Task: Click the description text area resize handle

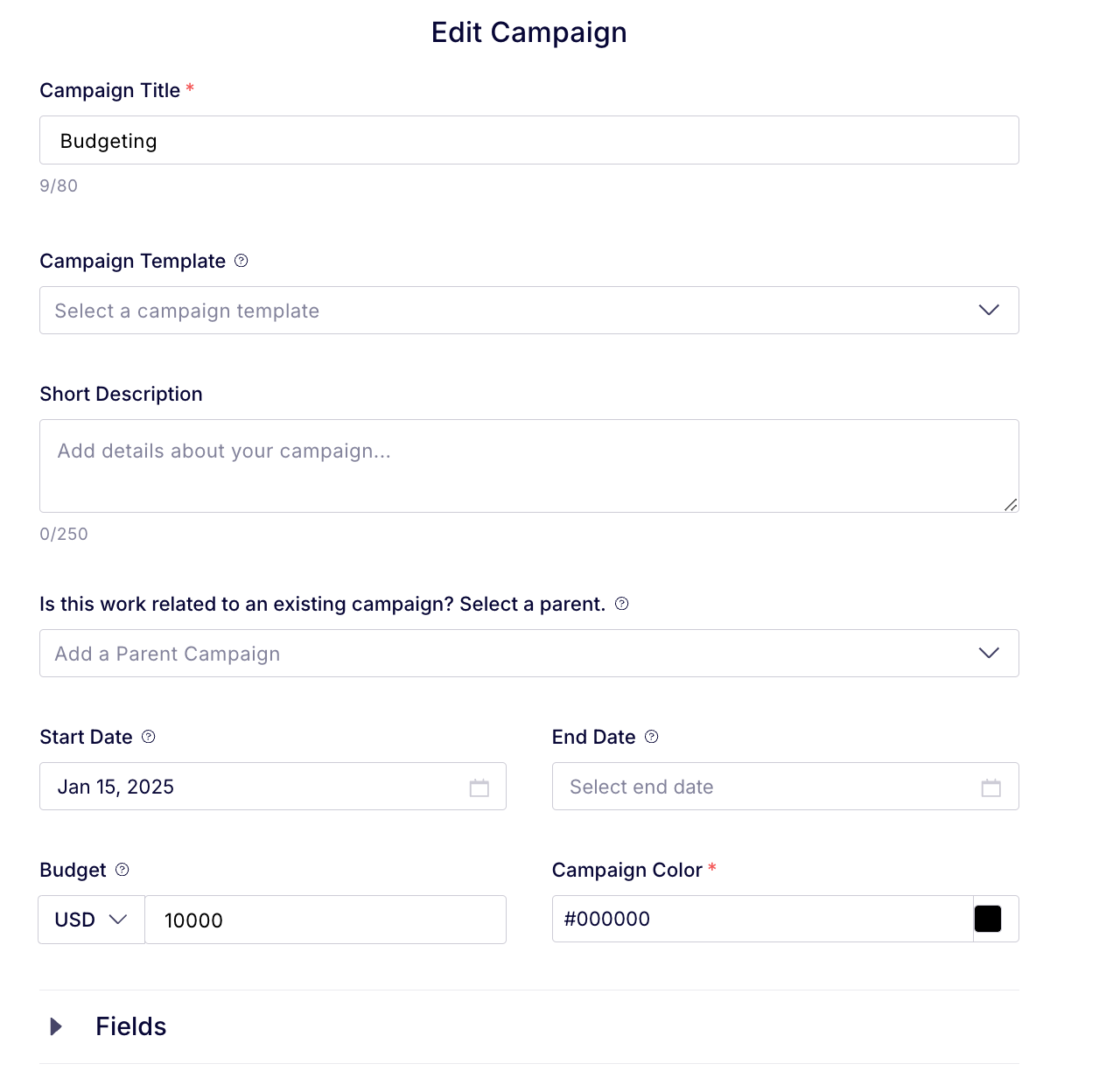Action: coord(1011,504)
